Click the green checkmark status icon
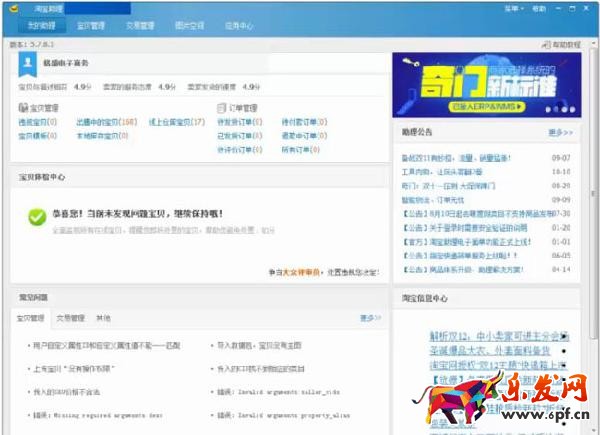Screen dimensions: 600x435 (x=37, y=215)
